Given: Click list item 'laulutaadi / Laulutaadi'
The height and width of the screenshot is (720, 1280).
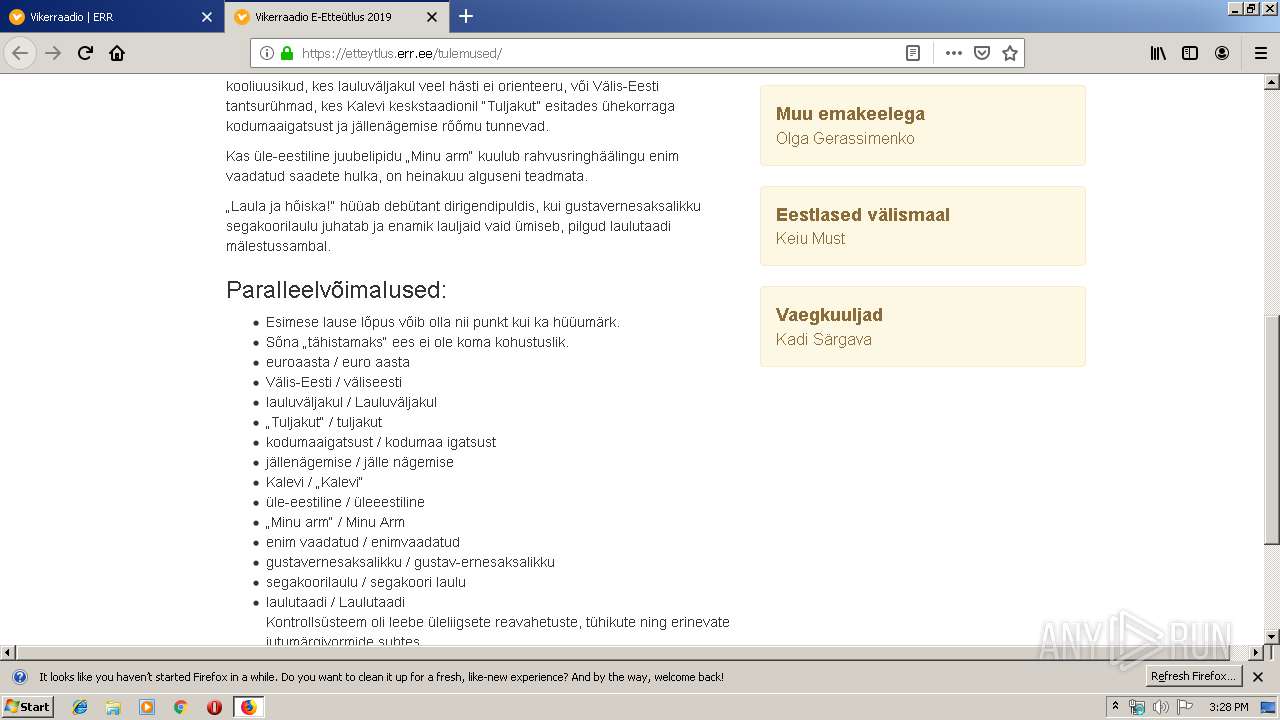Looking at the screenshot, I should click(x=335, y=602).
